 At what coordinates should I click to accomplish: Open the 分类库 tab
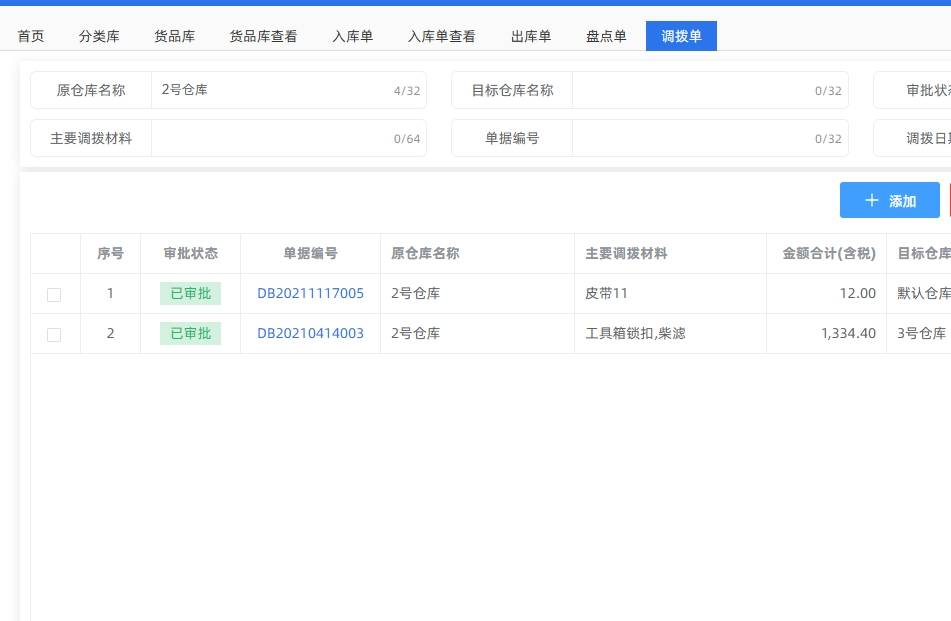coord(99,36)
